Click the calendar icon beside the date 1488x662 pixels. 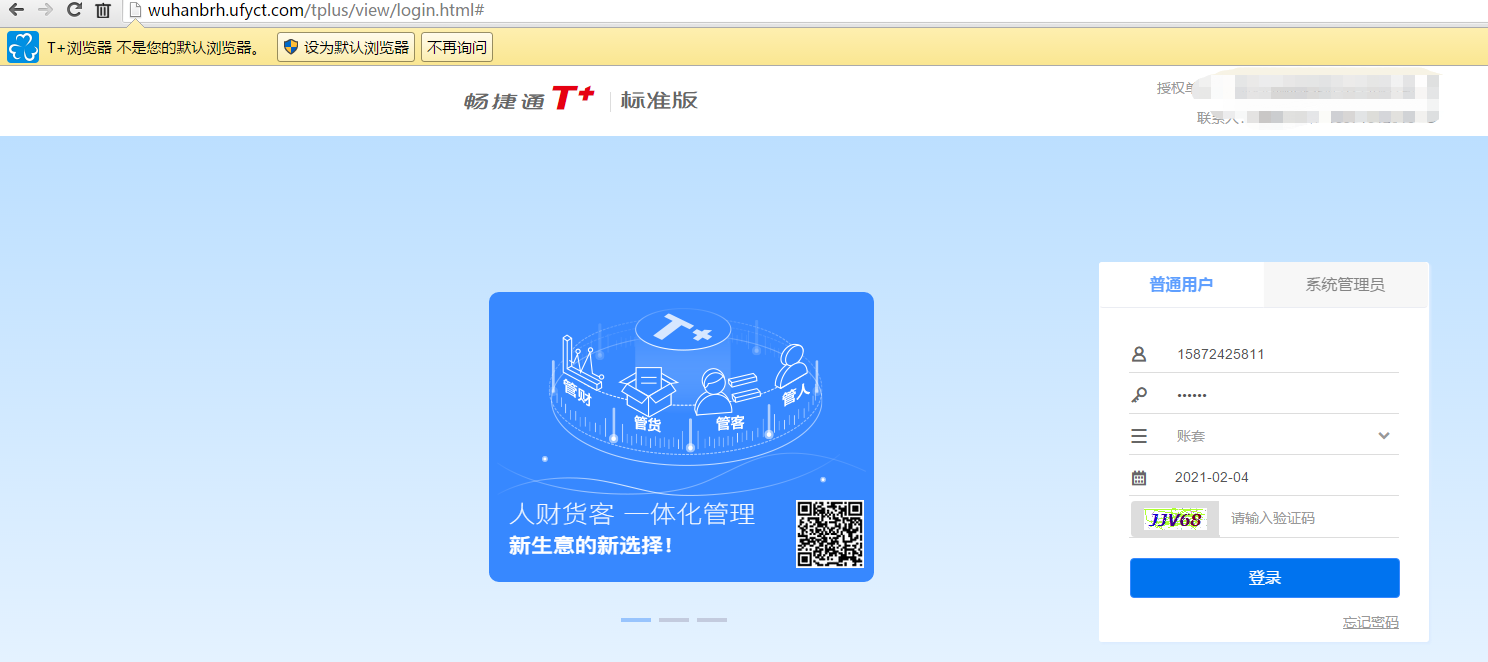click(1139, 477)
